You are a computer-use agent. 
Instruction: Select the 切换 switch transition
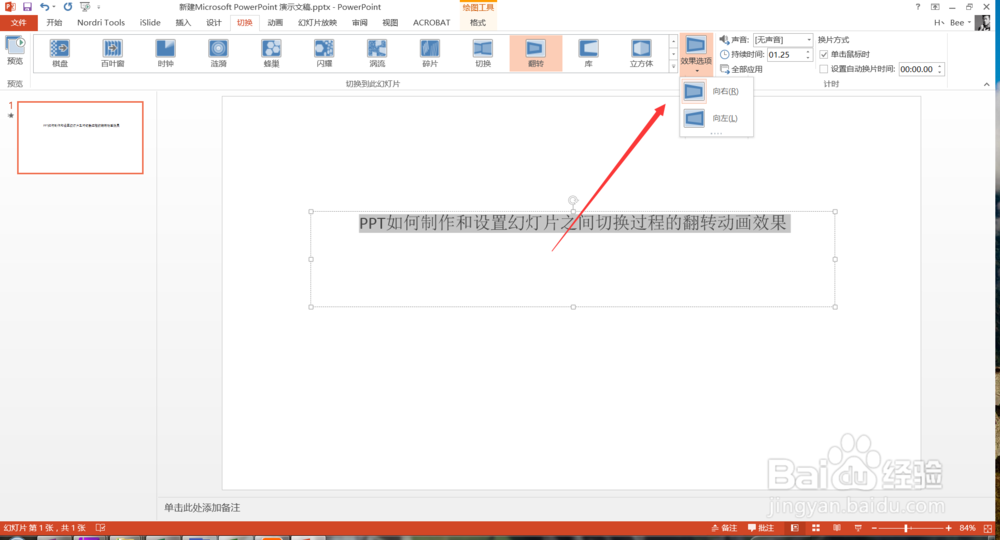(x=483, y=53)
